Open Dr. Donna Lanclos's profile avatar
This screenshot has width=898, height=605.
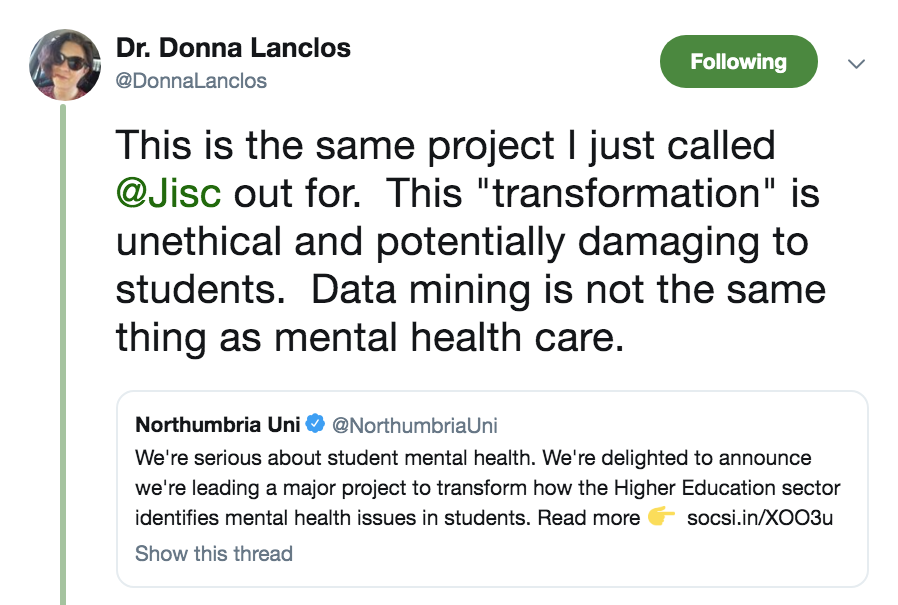[65, 64]
